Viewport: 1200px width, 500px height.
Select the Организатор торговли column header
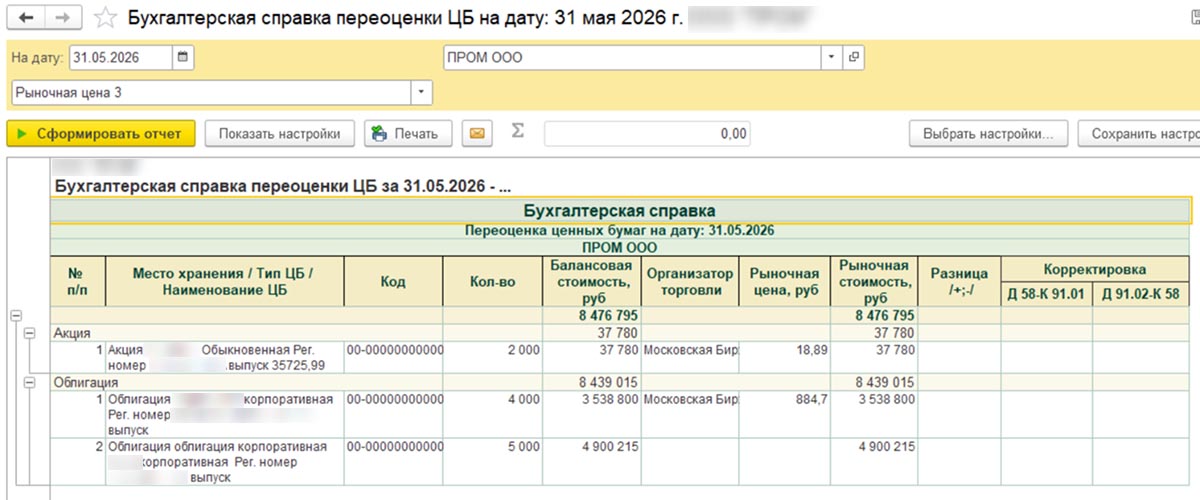point(690,283)
